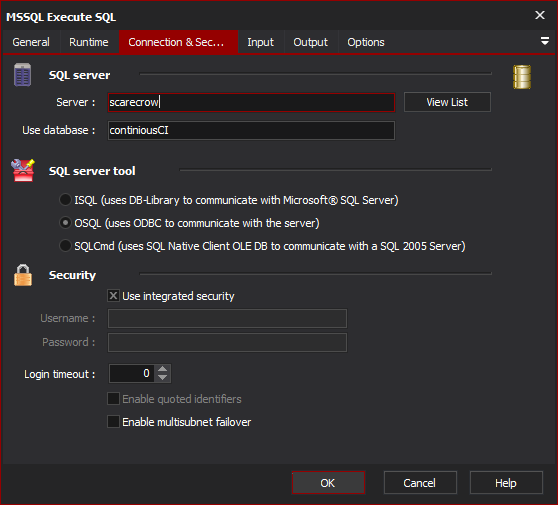Click the 'Security' section heading
The height and width of the screenshot is (505, 558).
[x=72, y=275]
